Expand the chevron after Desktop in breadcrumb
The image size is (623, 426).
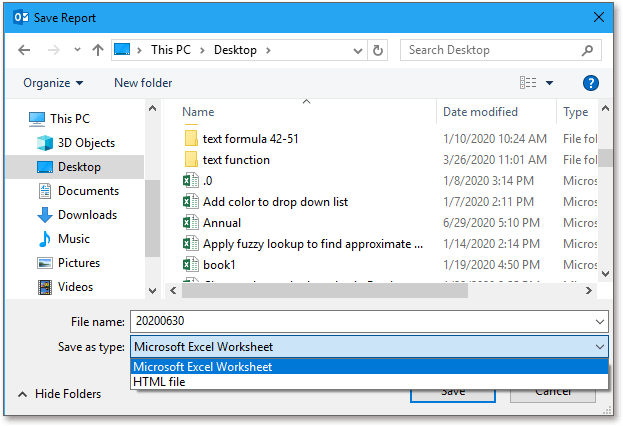click(268, 50)
